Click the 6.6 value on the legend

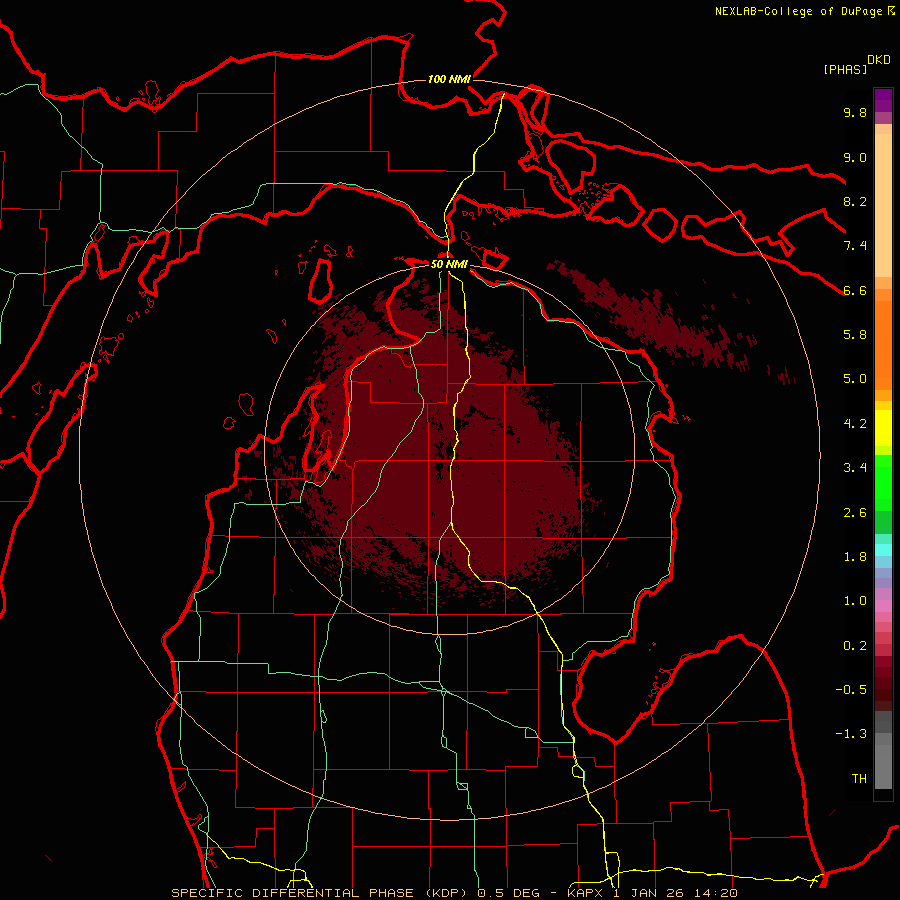(855, 290)
